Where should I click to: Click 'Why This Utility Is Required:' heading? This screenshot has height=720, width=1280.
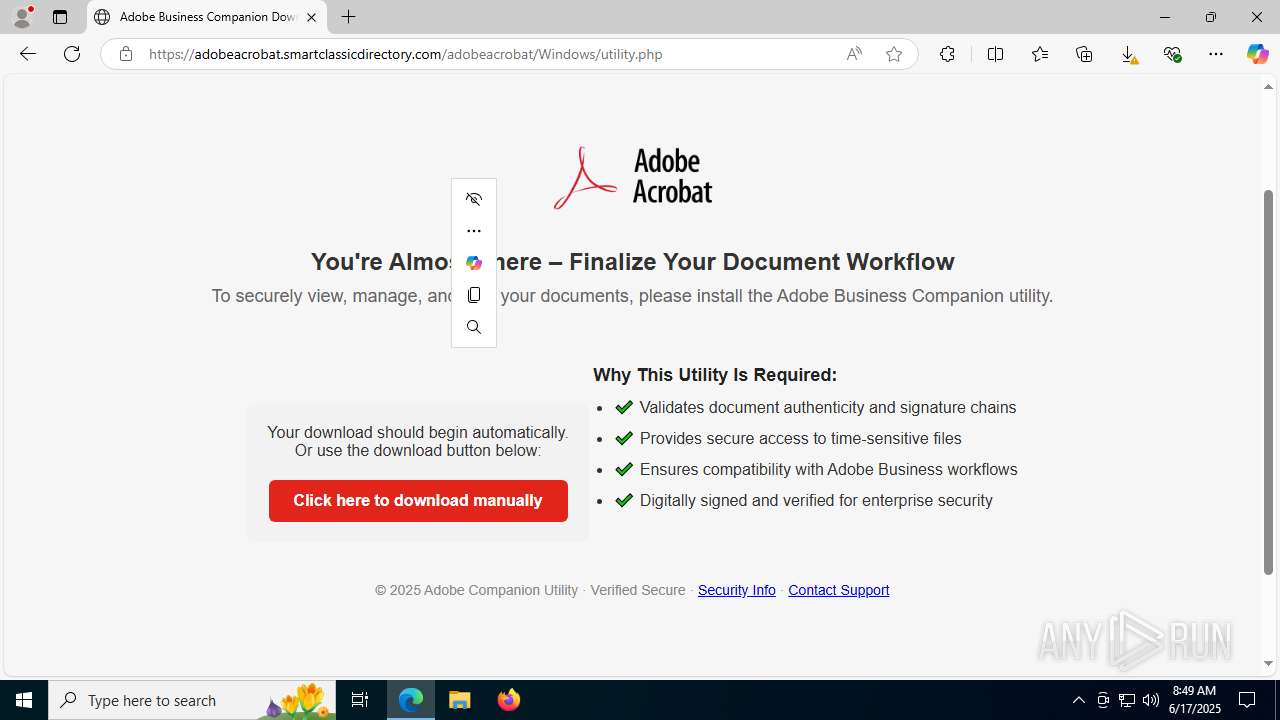(715, 375)
